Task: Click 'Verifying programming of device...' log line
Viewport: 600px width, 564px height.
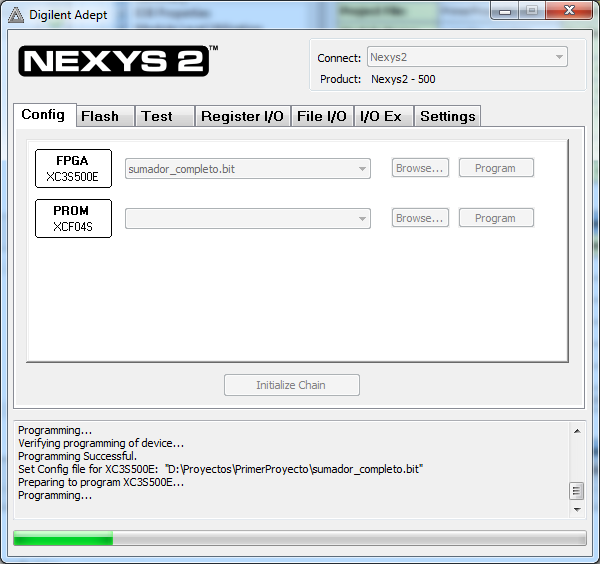Action: tap(101, 443)
